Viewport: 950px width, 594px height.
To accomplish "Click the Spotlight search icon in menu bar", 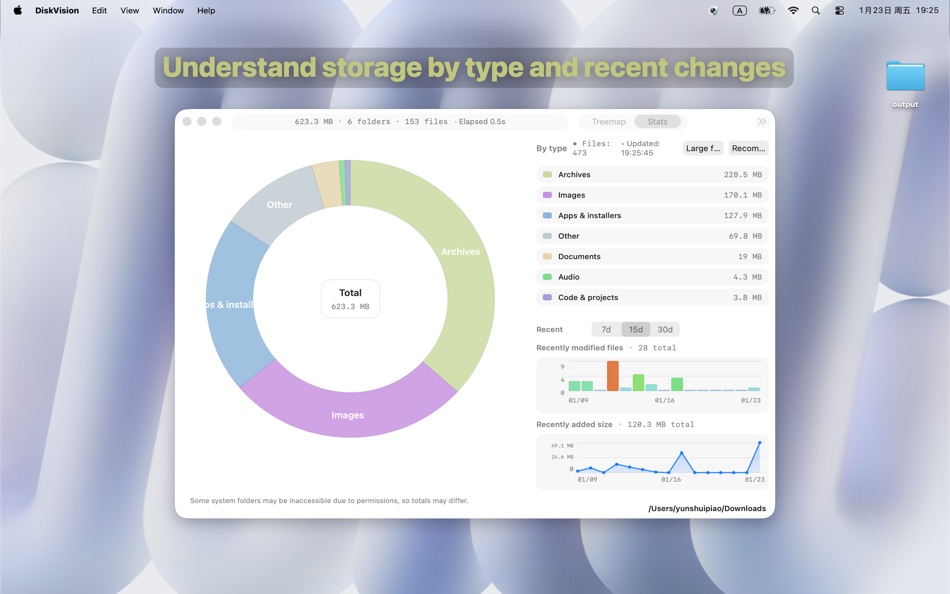I will click(x=814, y=10).
